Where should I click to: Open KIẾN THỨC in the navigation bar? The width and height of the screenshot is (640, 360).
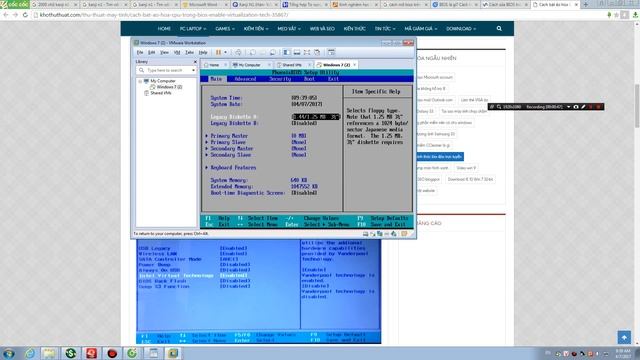click(x=354, y=29)
